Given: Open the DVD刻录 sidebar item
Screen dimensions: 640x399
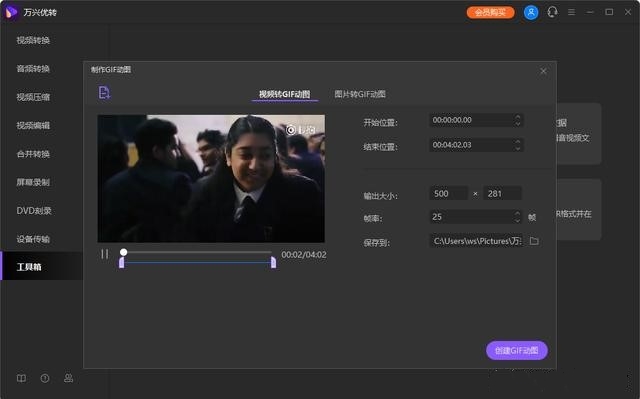Looking at the screenshot, I should (x=34, y=211).
